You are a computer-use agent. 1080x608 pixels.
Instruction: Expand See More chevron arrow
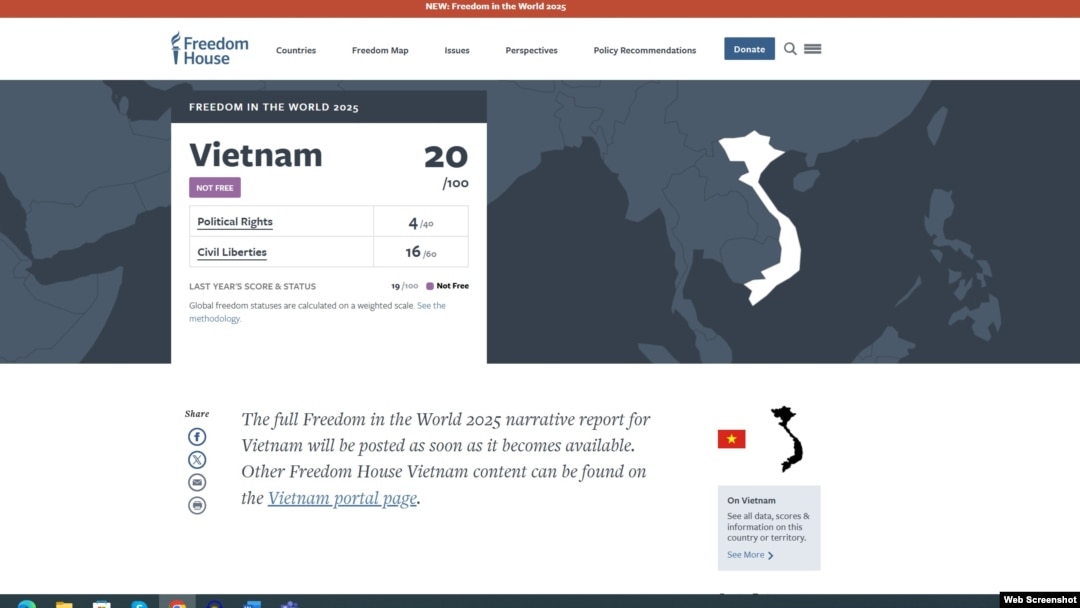(771, 555)
